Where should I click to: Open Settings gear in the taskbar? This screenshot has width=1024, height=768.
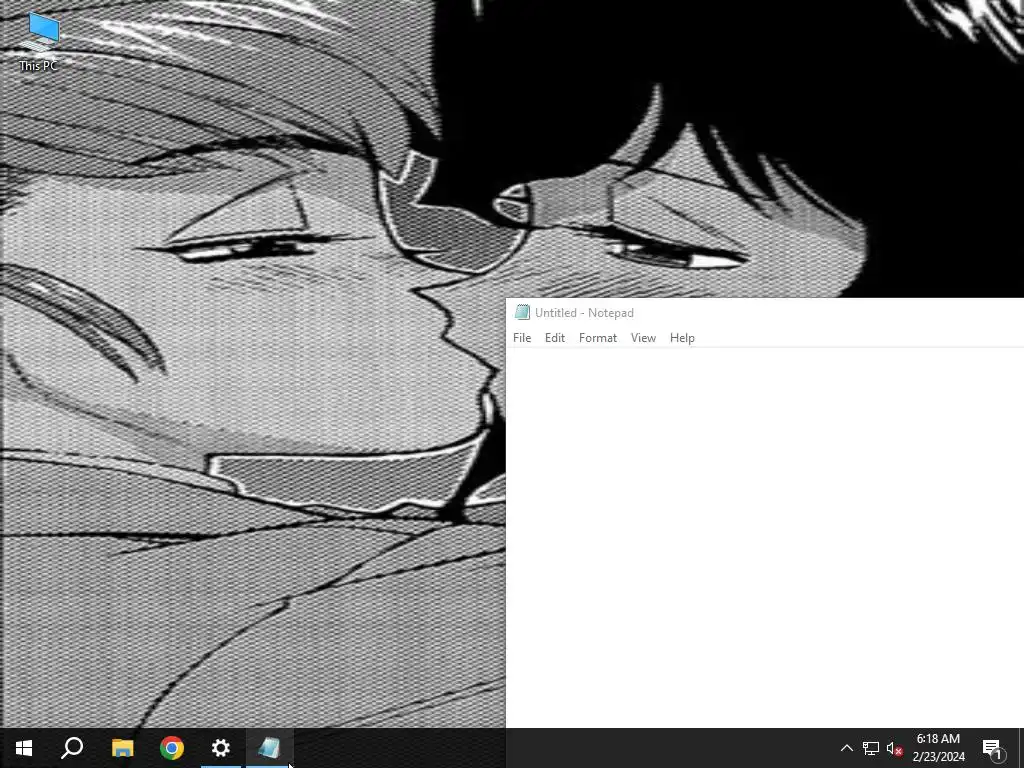coord(221,748)
